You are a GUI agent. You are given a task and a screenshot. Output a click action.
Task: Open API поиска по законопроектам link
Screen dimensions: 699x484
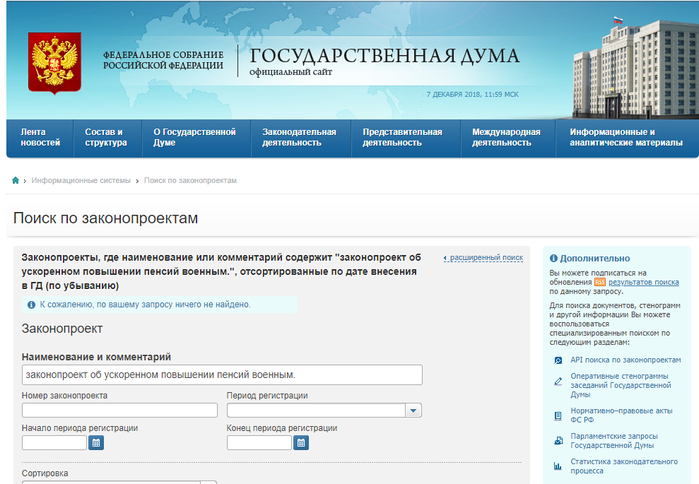point(625,360)
